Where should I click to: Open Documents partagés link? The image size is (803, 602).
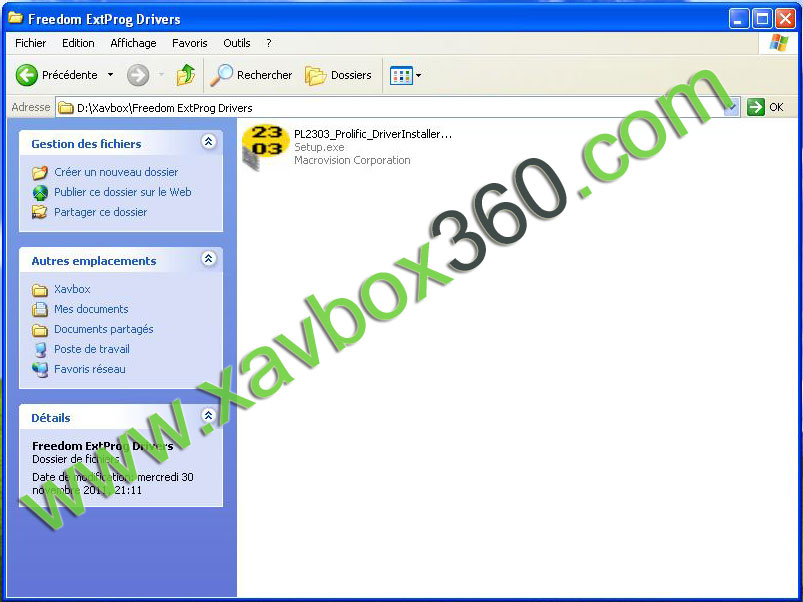point(104,329)
